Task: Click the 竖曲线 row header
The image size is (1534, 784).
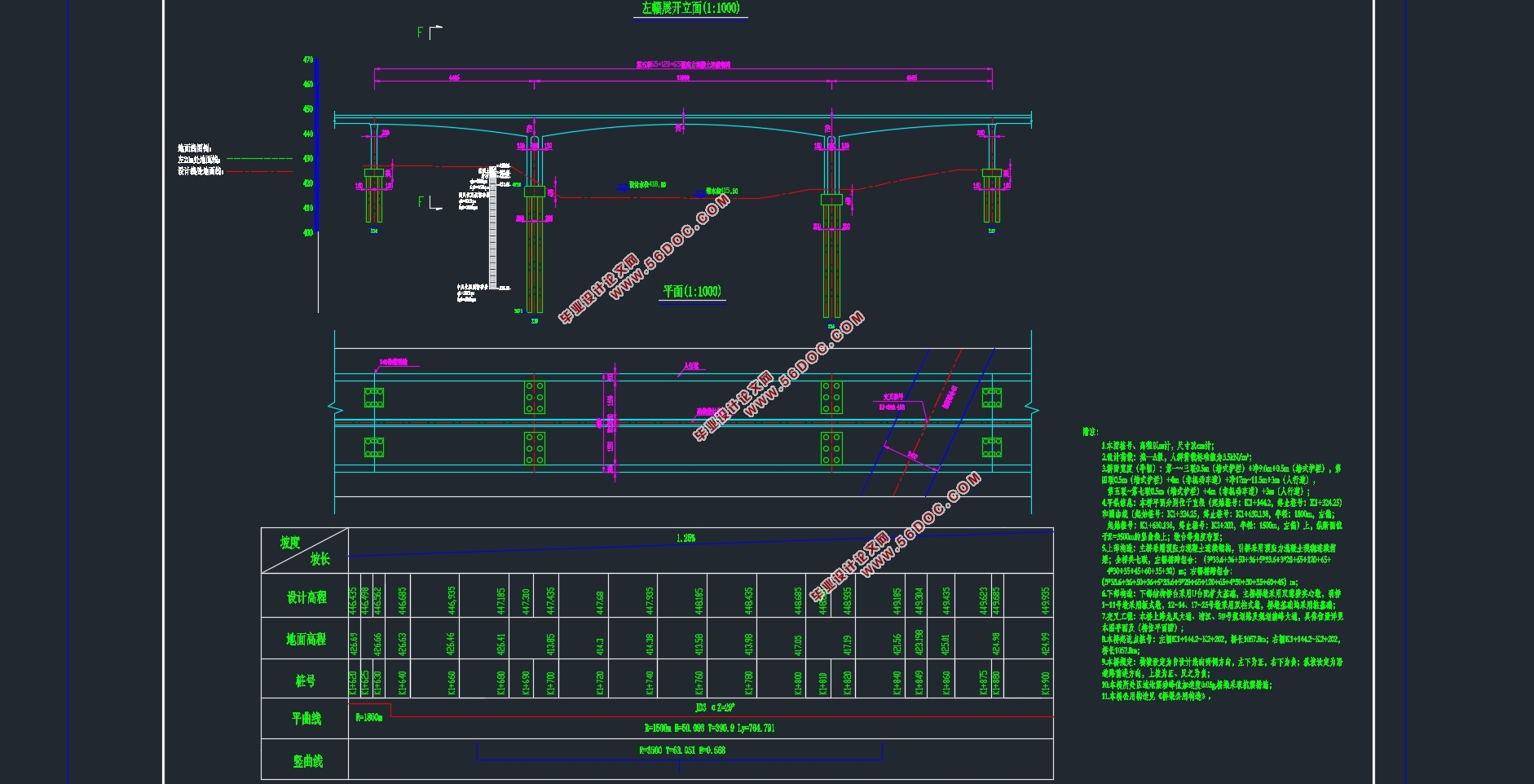Action: (308, 761)
